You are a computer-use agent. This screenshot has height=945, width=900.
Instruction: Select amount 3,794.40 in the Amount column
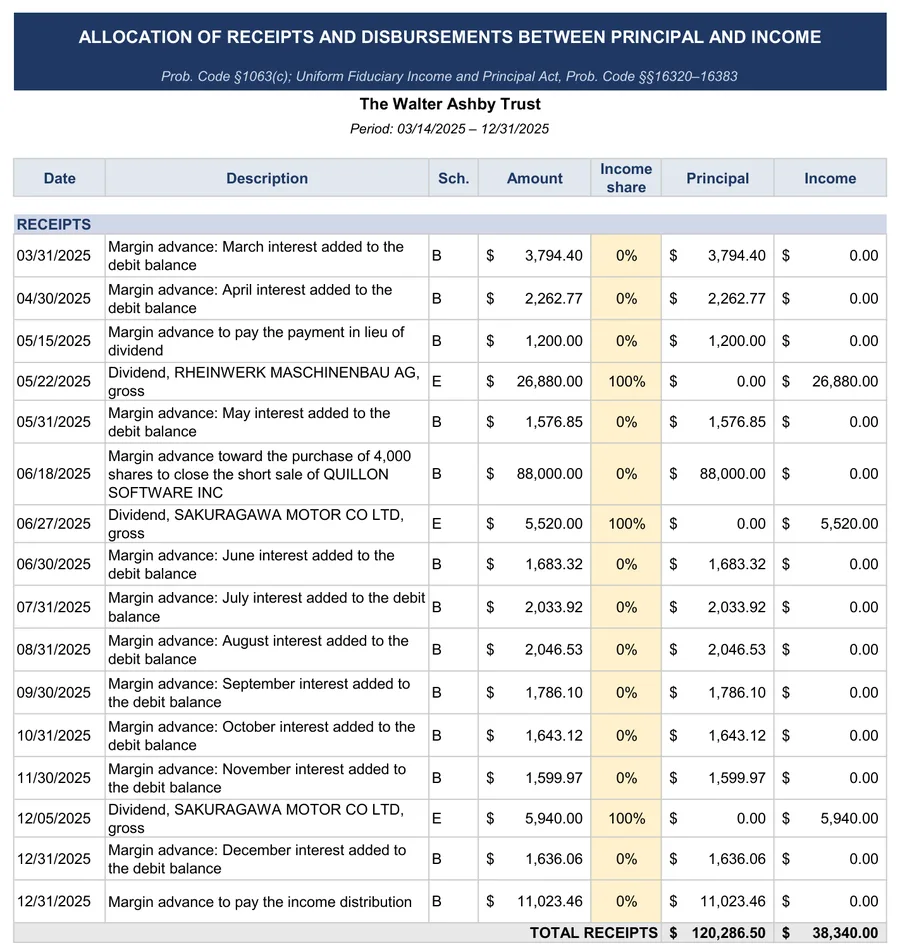(x=553, y=256)
